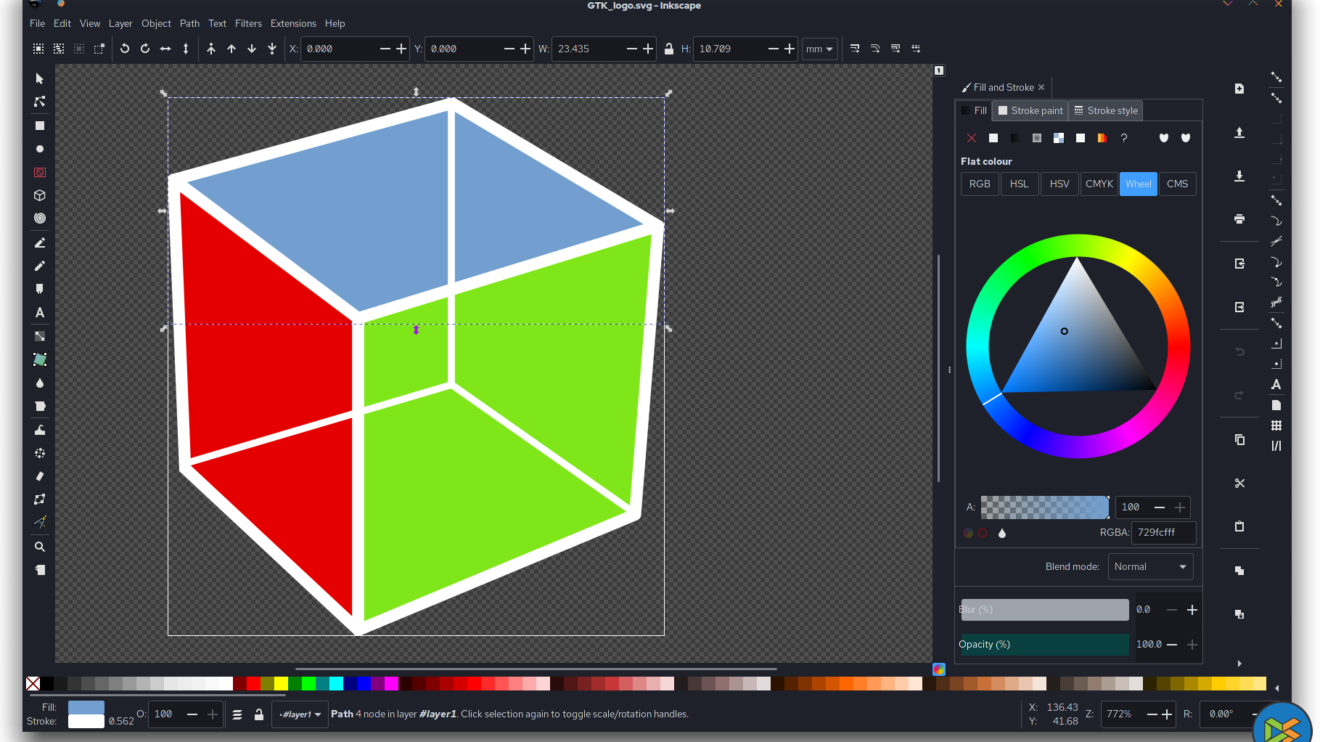Toggle the width/height ratio lock
The width and height of the screenshot is (1320, 742).
pyautogui.click(x=669, y=49)
